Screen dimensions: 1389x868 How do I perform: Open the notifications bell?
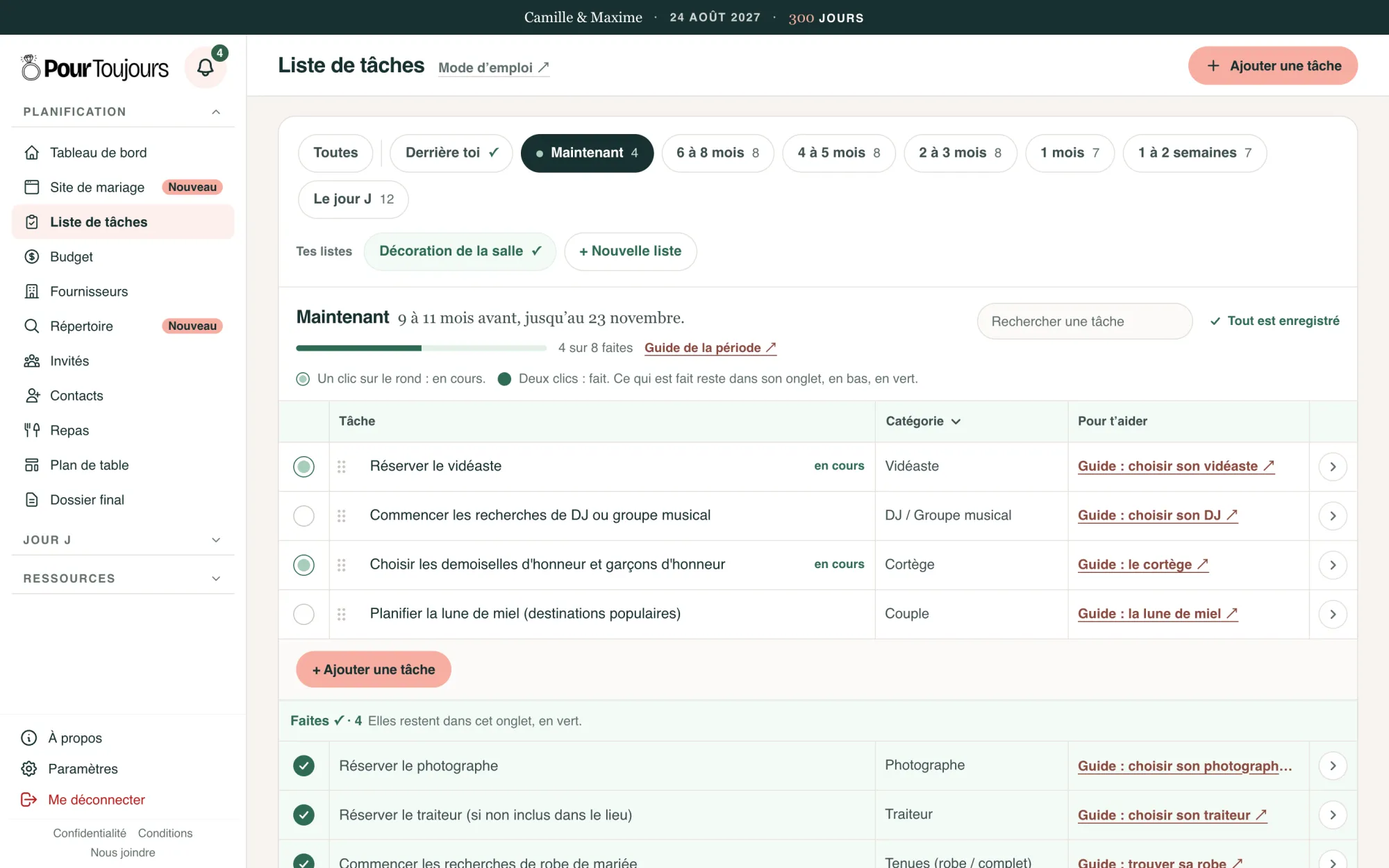[x=205, y=67]
